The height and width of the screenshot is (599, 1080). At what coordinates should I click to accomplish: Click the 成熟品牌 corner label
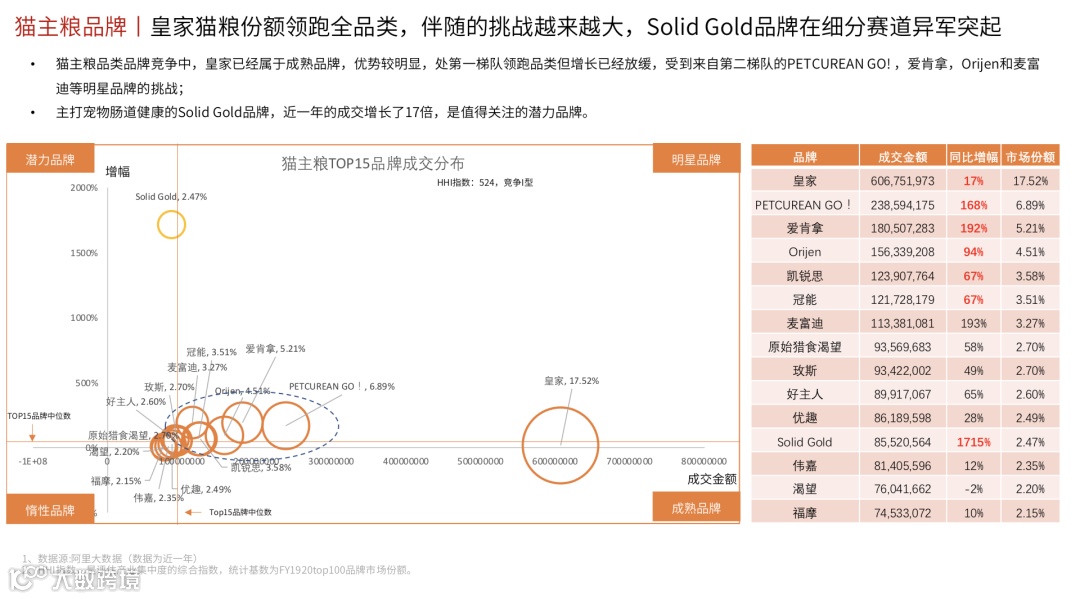click(x=696, y=507)
